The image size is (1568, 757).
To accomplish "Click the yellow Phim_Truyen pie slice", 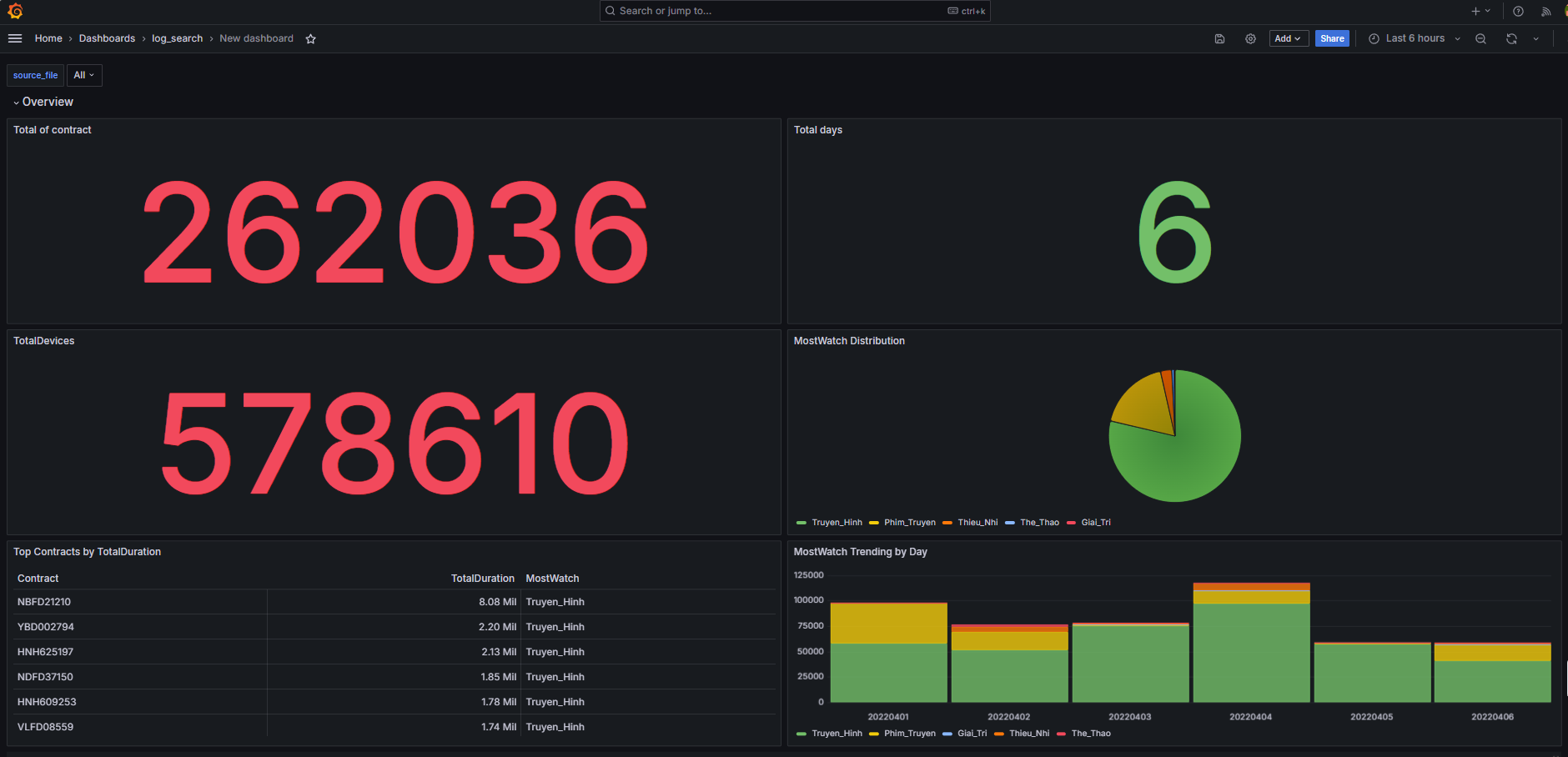I will point(1143,404).
